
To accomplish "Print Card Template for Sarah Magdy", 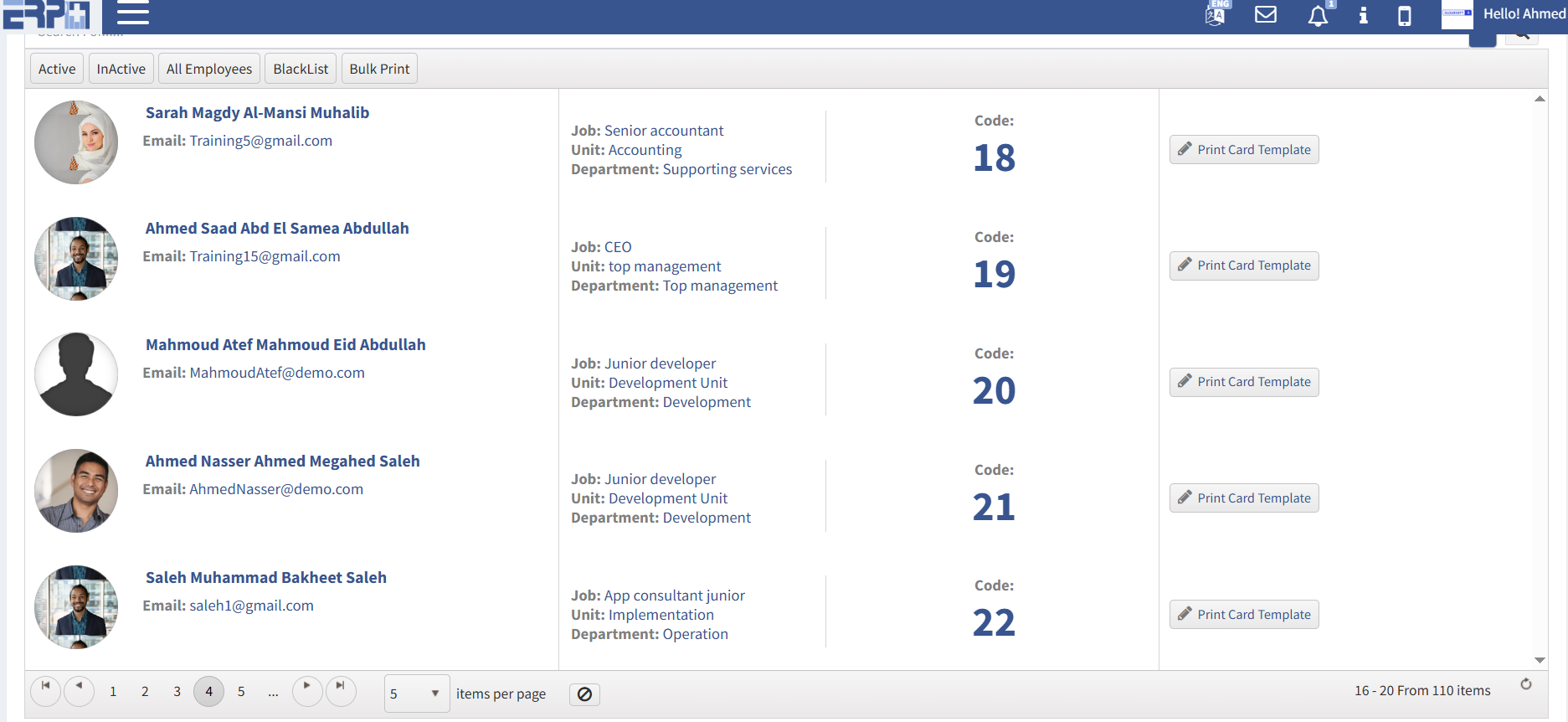I will coord(1243,150).
